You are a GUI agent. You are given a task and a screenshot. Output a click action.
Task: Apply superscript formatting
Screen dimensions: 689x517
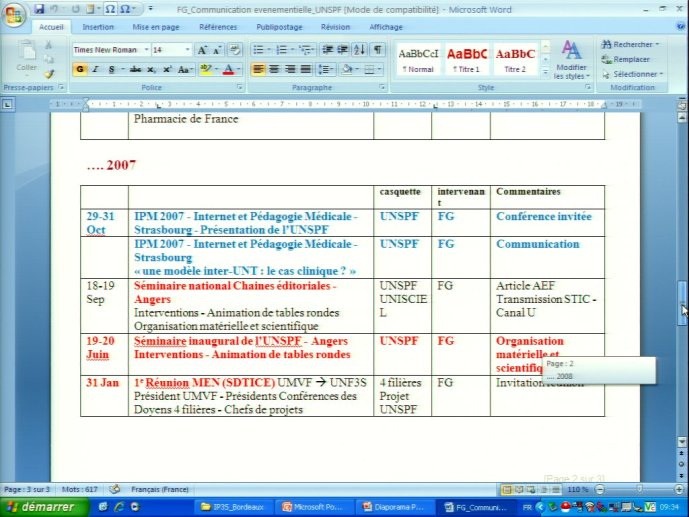[167, 69]
